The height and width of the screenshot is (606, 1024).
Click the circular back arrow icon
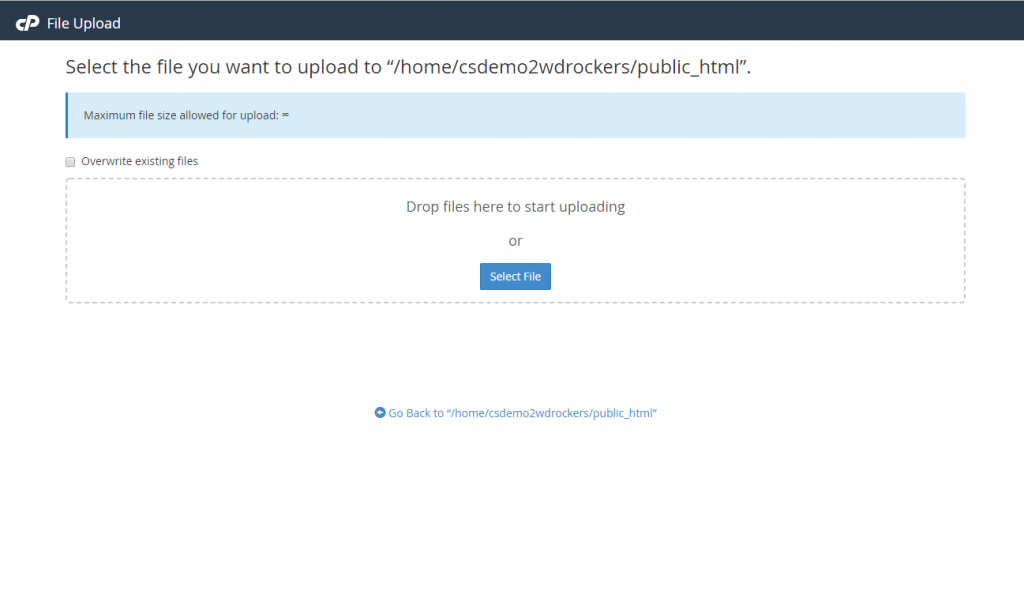click(380, 412)
